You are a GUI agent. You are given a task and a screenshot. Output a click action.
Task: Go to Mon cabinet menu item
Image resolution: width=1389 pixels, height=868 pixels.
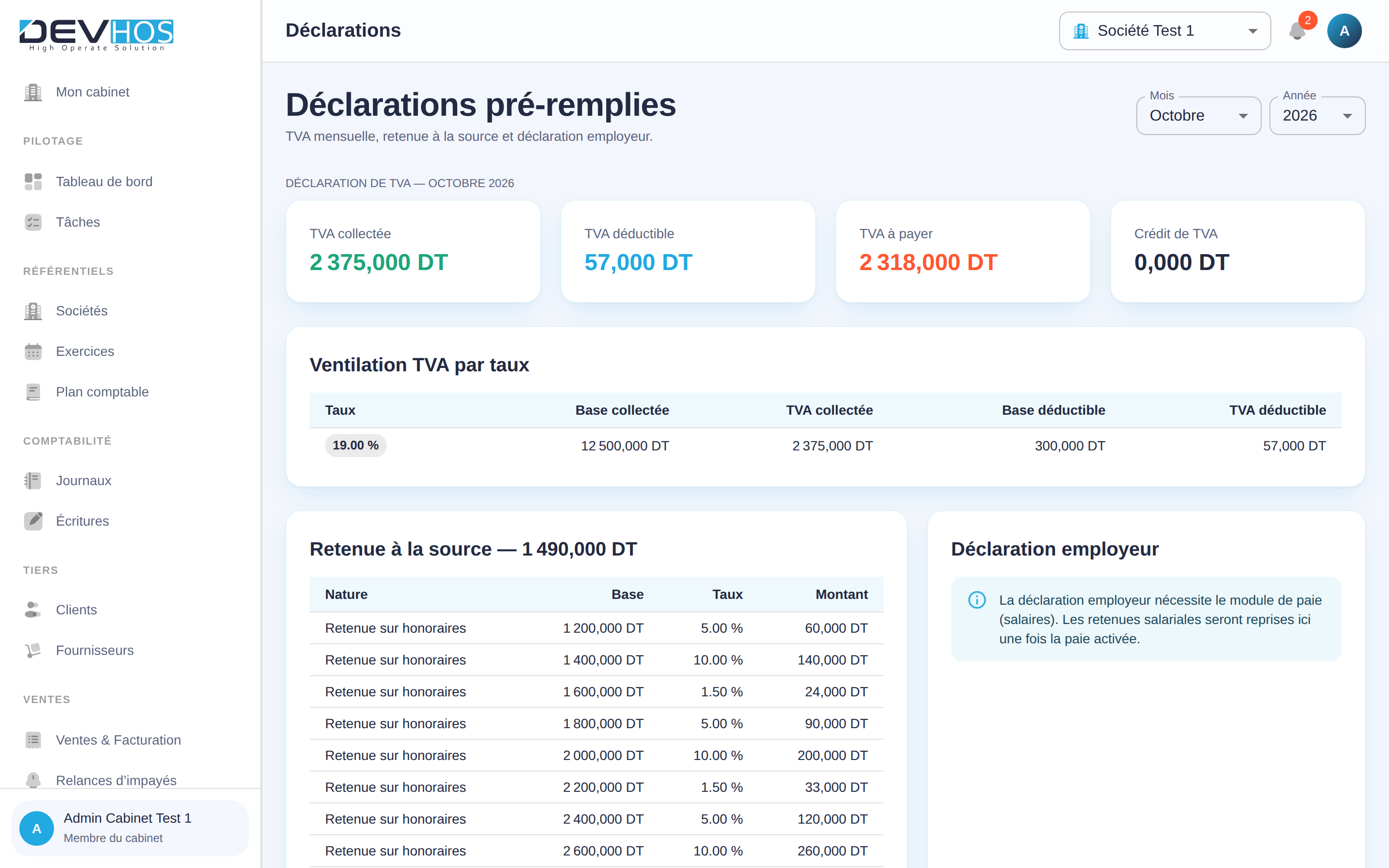pyautogui.click(x=130, y=92)
